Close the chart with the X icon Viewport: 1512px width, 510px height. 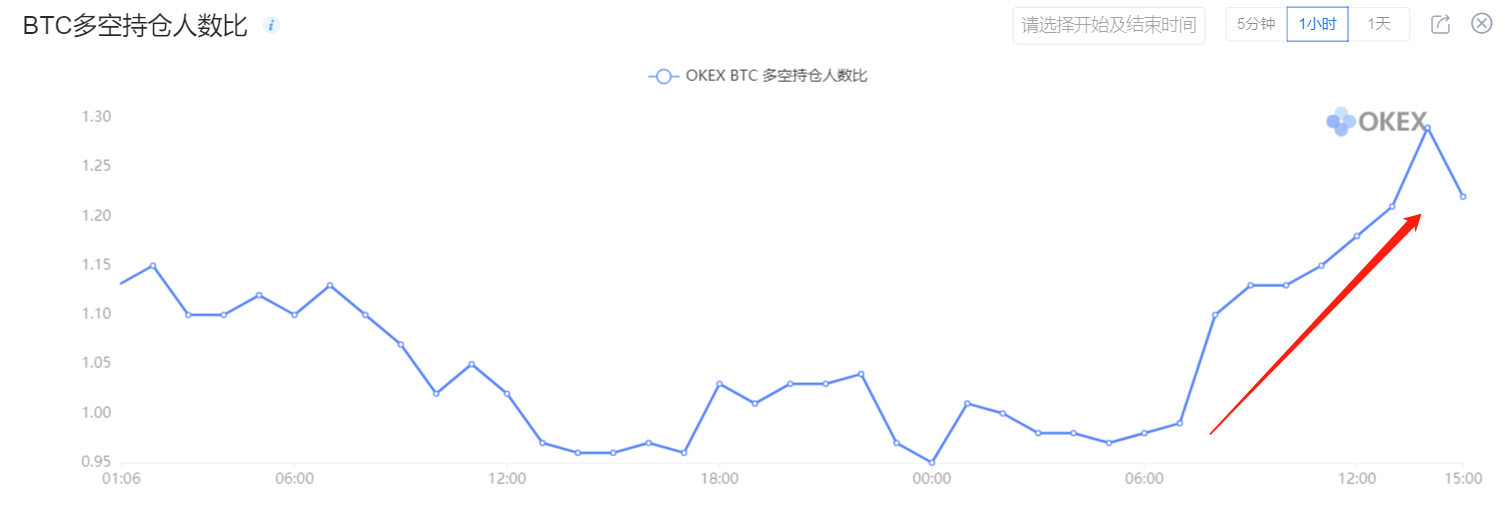(1482, 24)
